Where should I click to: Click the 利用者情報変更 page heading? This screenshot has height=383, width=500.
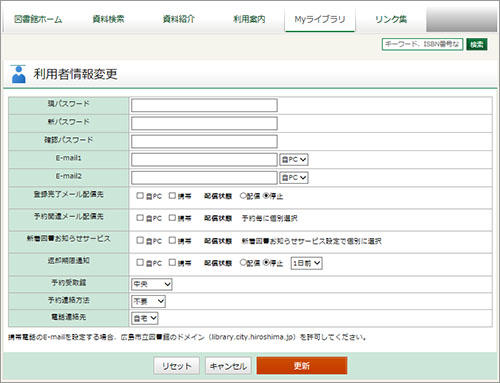[75, 74]
